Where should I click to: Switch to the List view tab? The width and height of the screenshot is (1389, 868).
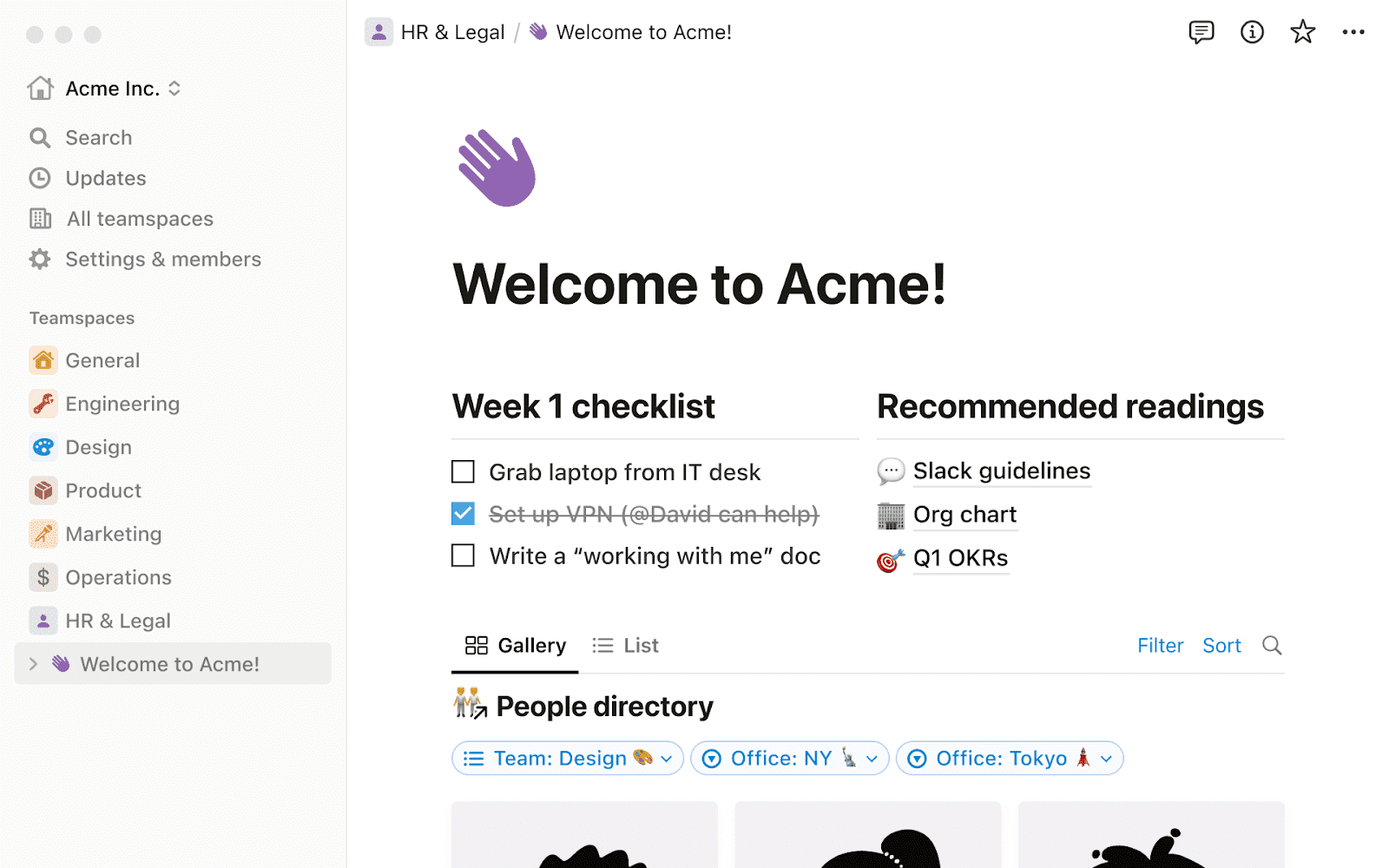click(625, 645)
